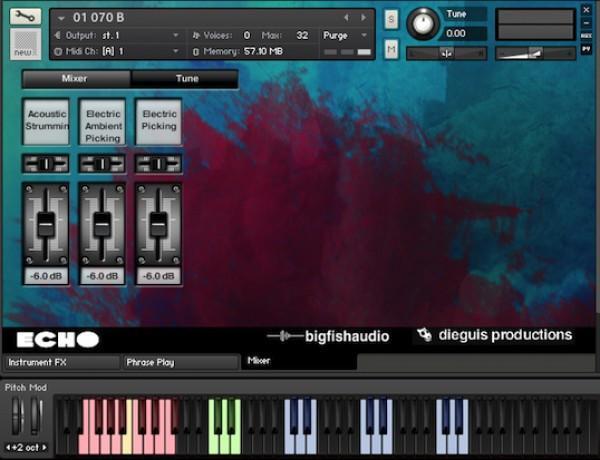
Task: Mute the instrument with M button
Action: coord(390,49)
